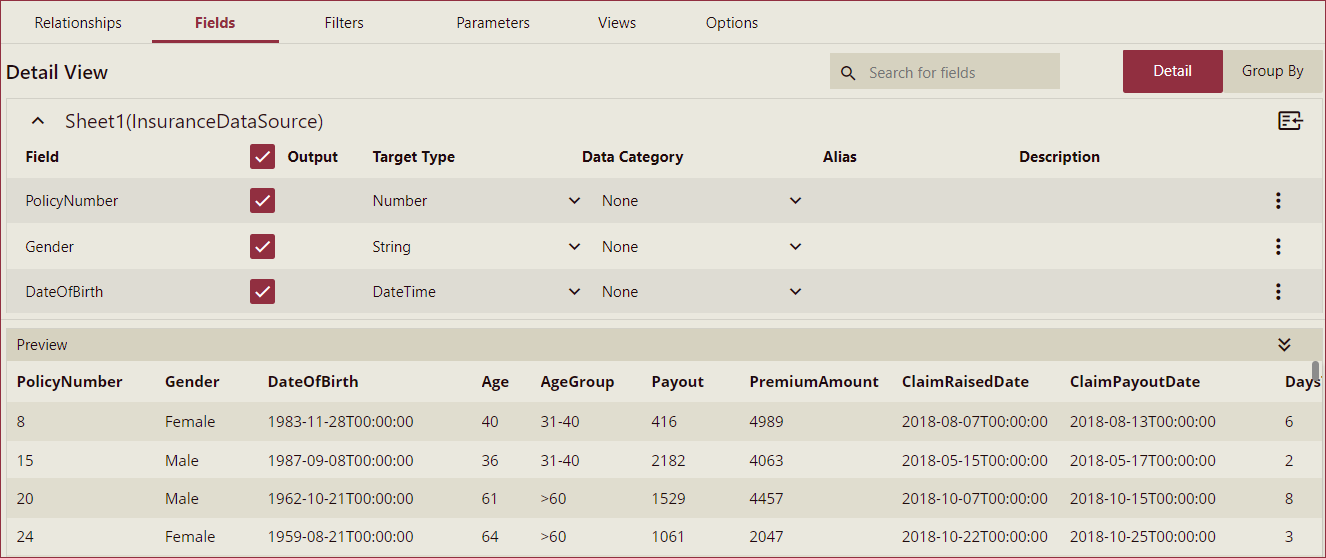
Task: Click the Description cell for the Gender row
Action: 1135,247
